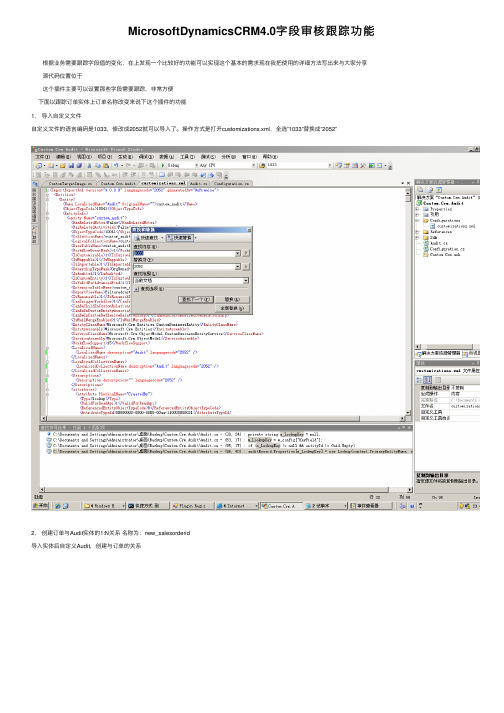This screenshot has height=713, width=504.
Task: Select Audit.cs in Solution Explorer tree
Action: pos(435,243)
